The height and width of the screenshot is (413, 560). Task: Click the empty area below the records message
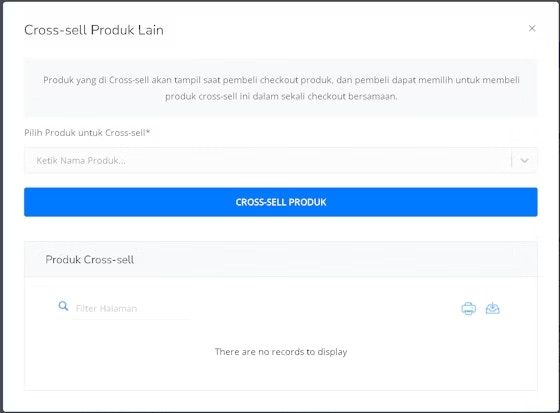(281, 373)
